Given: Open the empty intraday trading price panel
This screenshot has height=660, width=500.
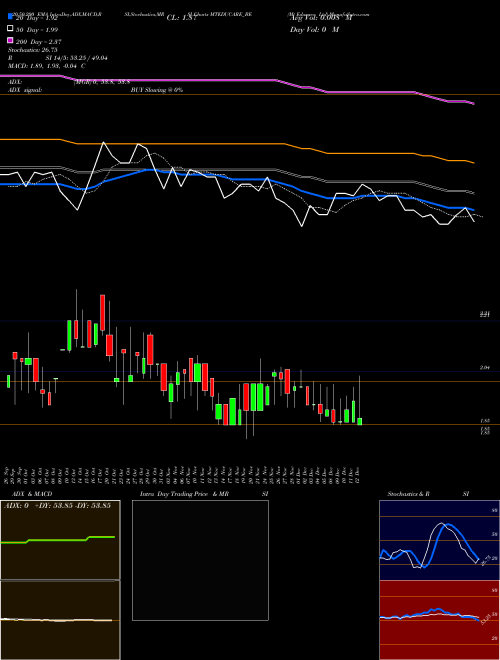Looking at the screenshot, I should click(x=200, y=560).
